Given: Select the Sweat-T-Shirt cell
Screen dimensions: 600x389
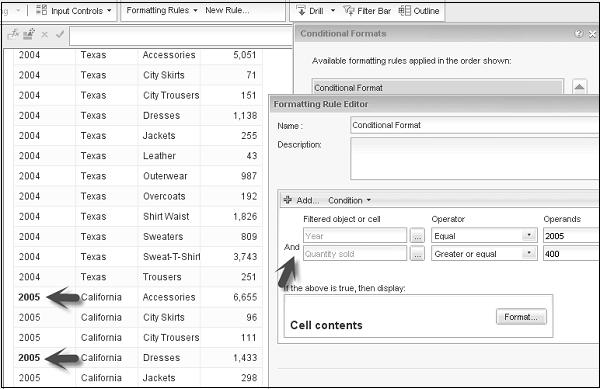Looking at the screenshot, I should coord(169,257).
